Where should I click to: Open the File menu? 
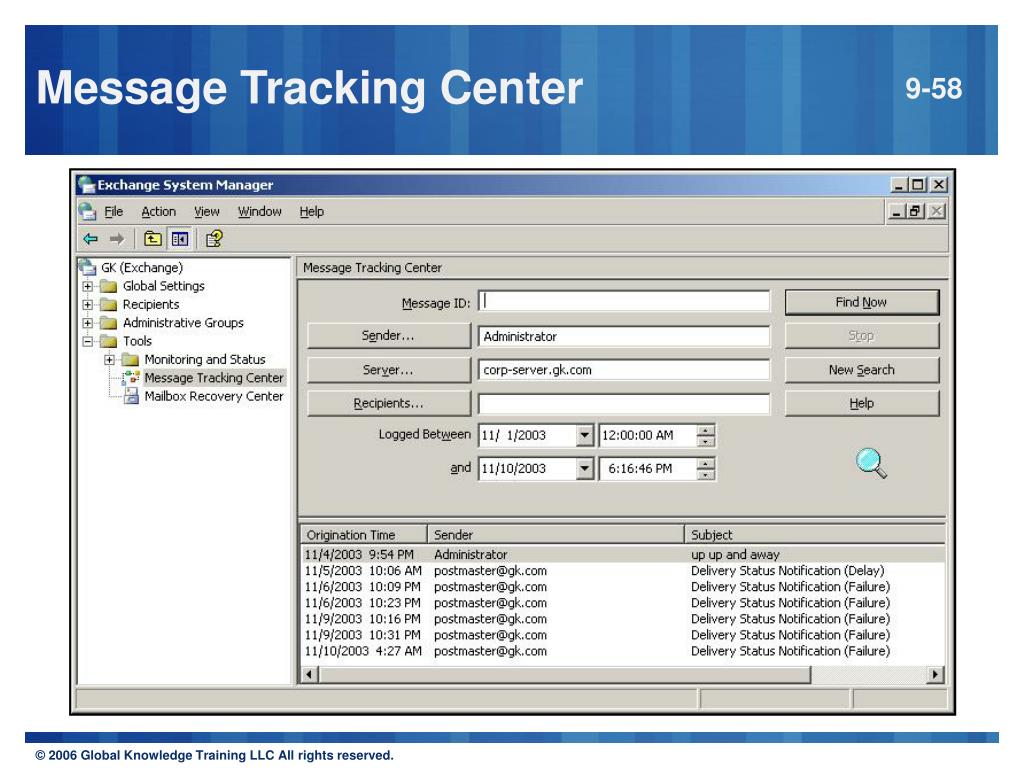tap(114, 212)
